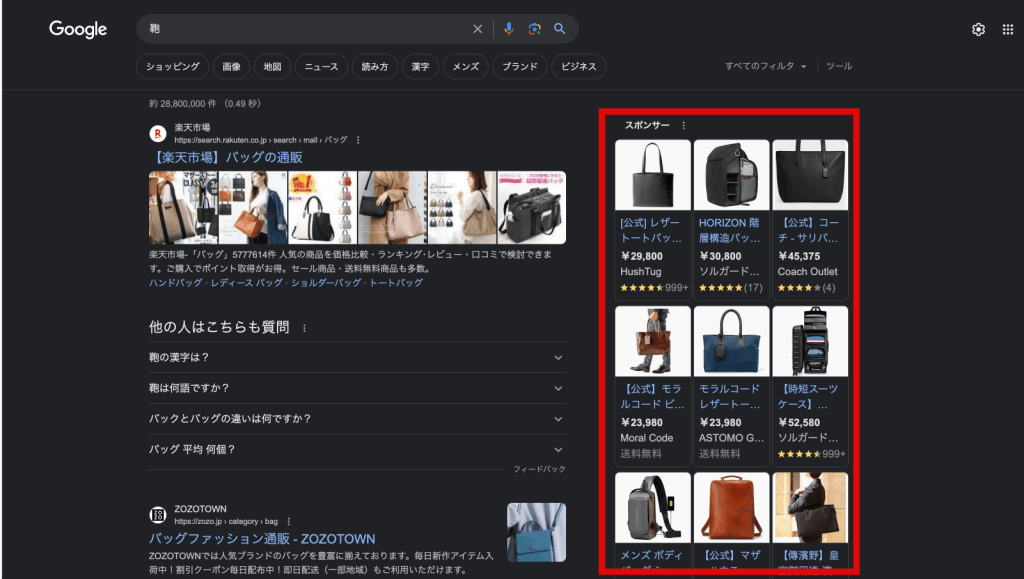Image resolution: width=1024 pixels, height=579 pixels.
Task: Go to Google home via logo
Action: (78, 29)
